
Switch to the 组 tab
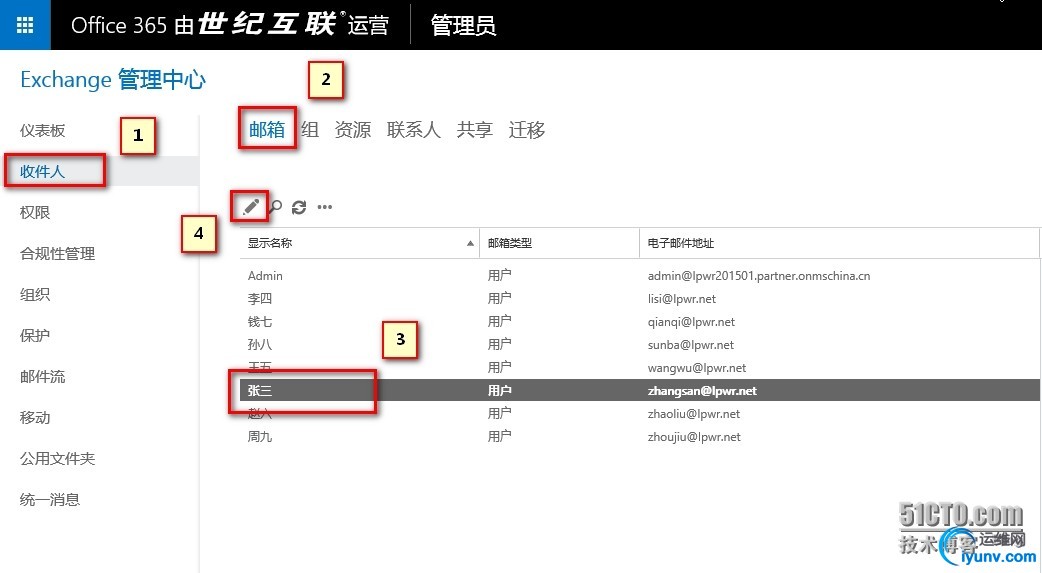point(310,129)
